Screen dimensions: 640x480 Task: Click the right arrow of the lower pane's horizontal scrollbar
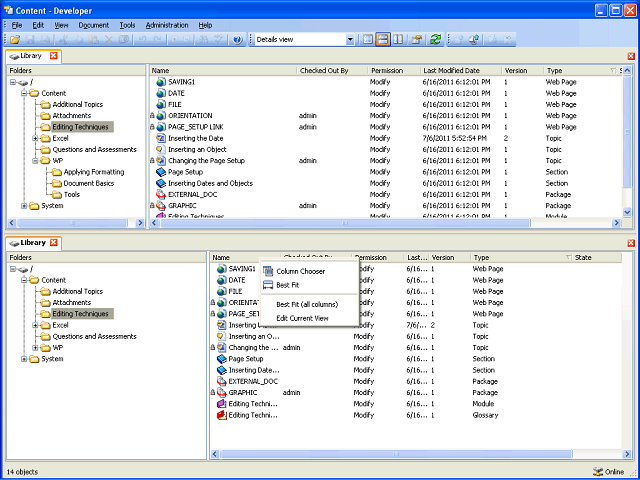click(627, 454)
